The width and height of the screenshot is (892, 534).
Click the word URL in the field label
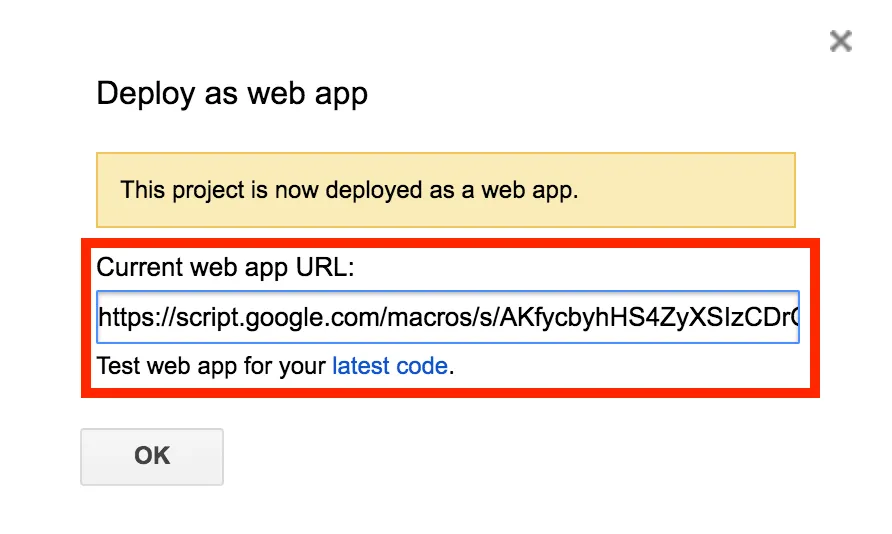(x=325, y=267)
